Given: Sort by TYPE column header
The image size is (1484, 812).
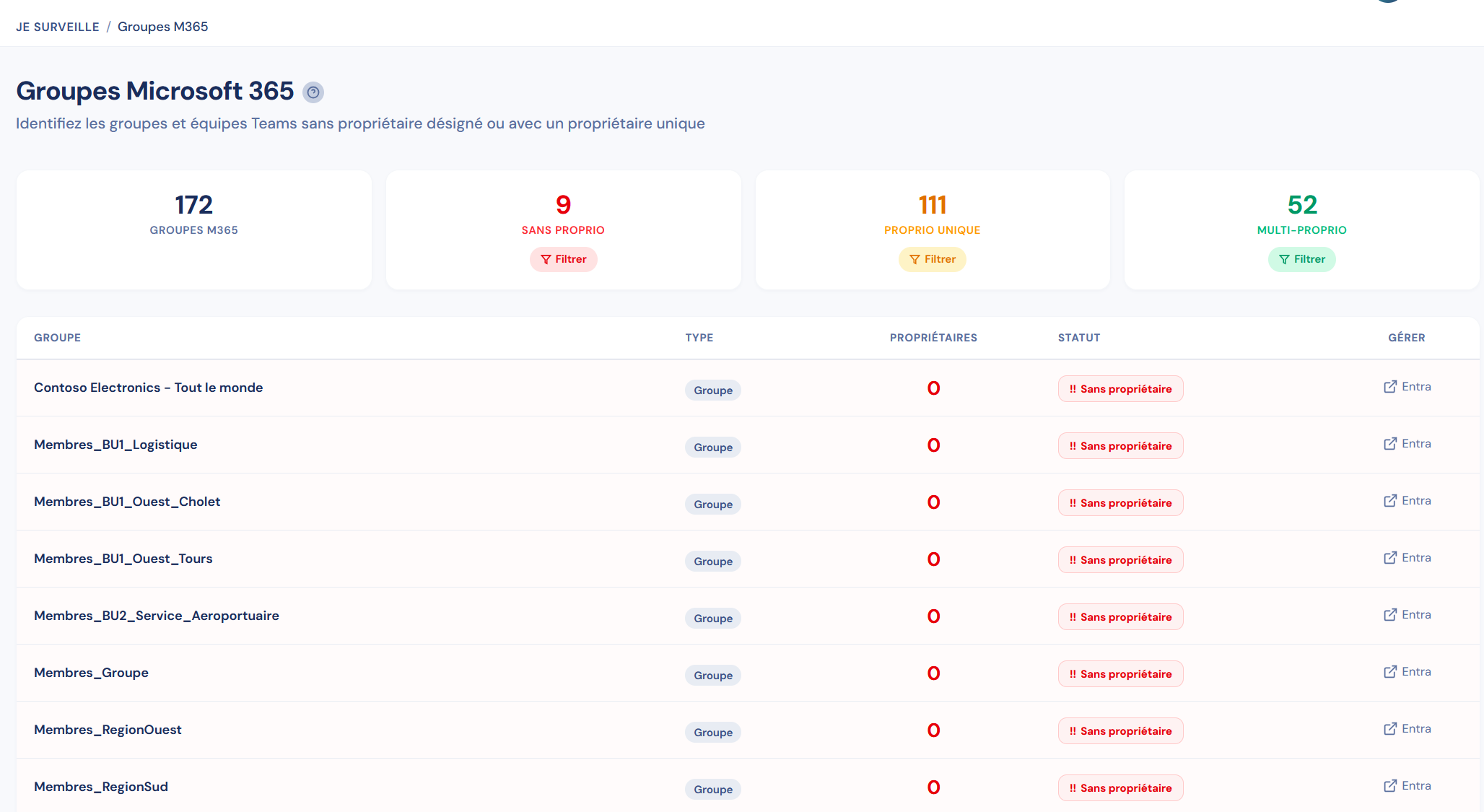Looking at the screenshot, I should pyautogui.click(x=699, y=338).
